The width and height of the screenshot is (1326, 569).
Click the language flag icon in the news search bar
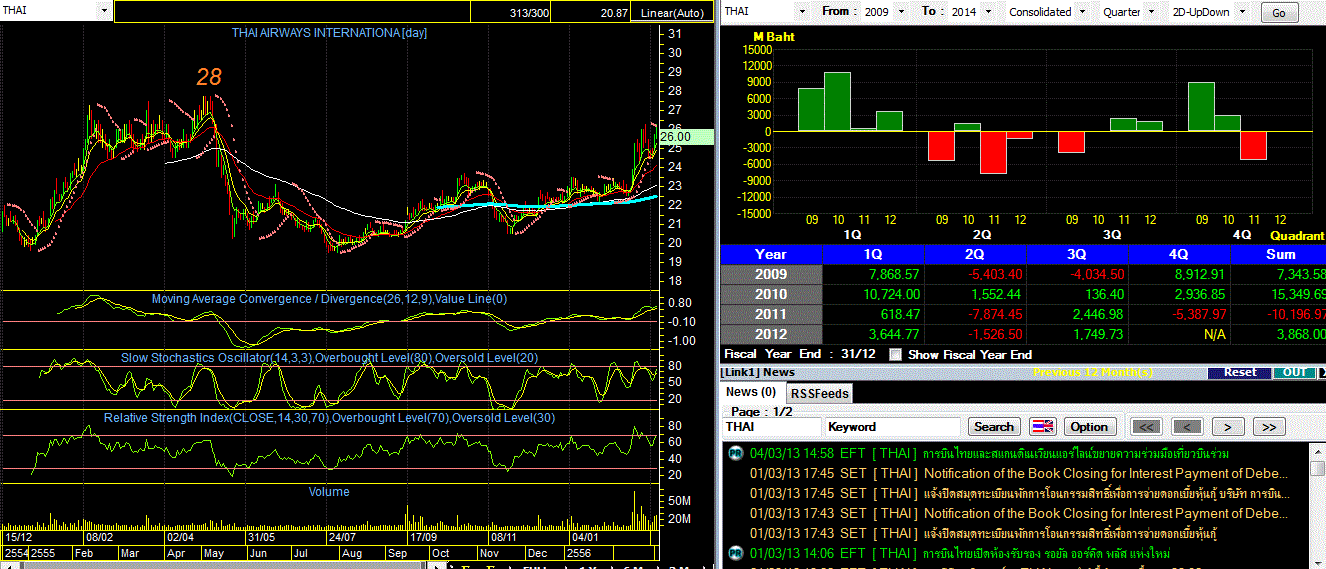1043,427
